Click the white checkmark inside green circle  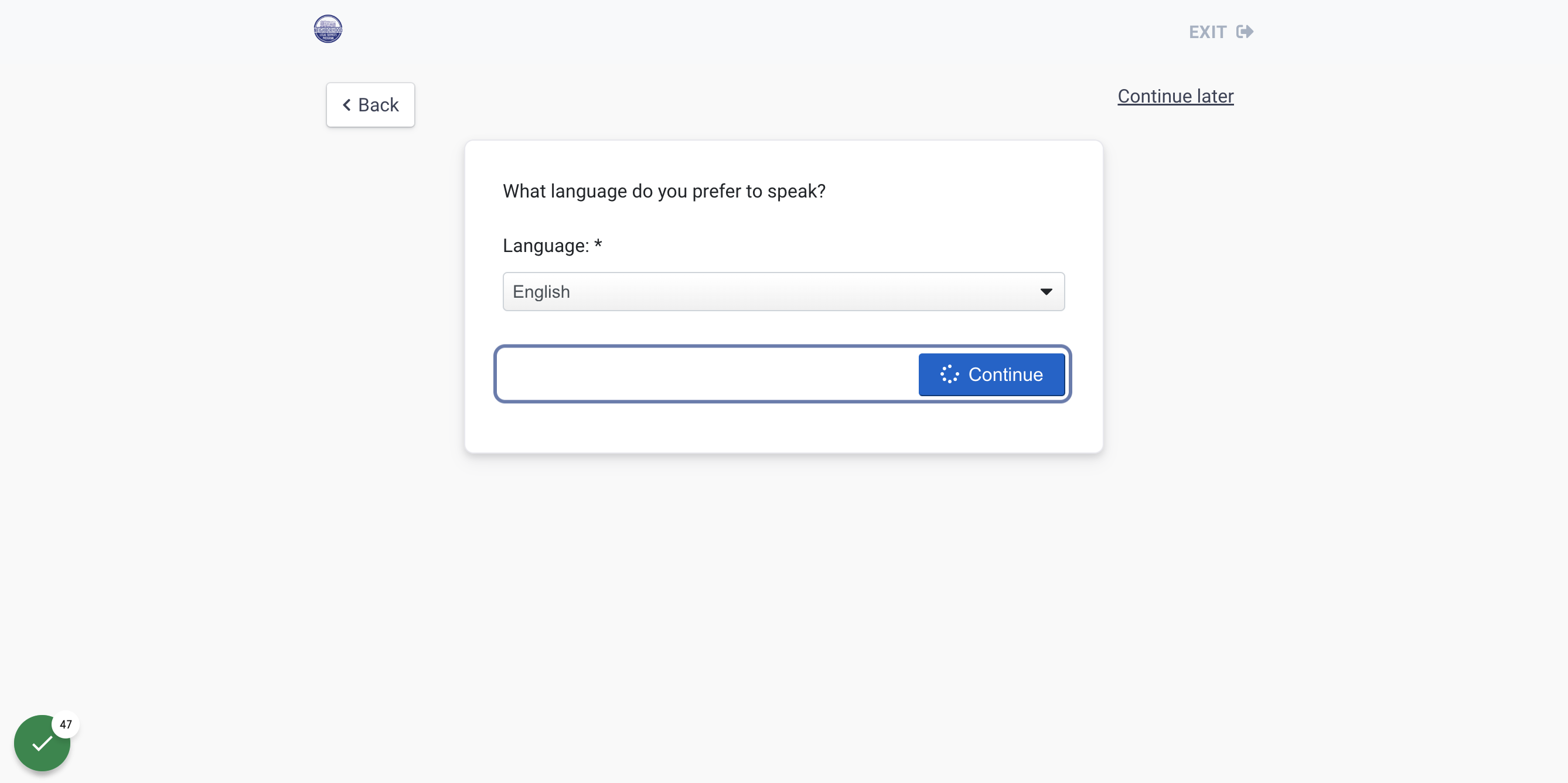tap(42, 743)
